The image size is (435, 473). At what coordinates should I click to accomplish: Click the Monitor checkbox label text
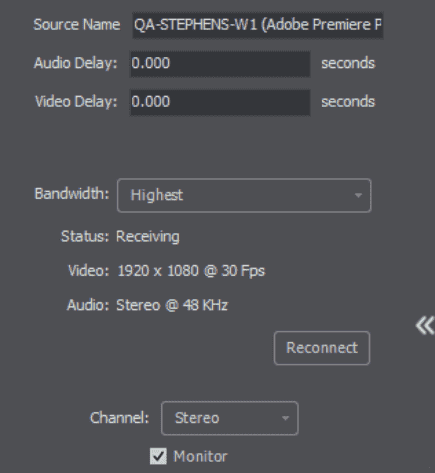pos(200,456)
